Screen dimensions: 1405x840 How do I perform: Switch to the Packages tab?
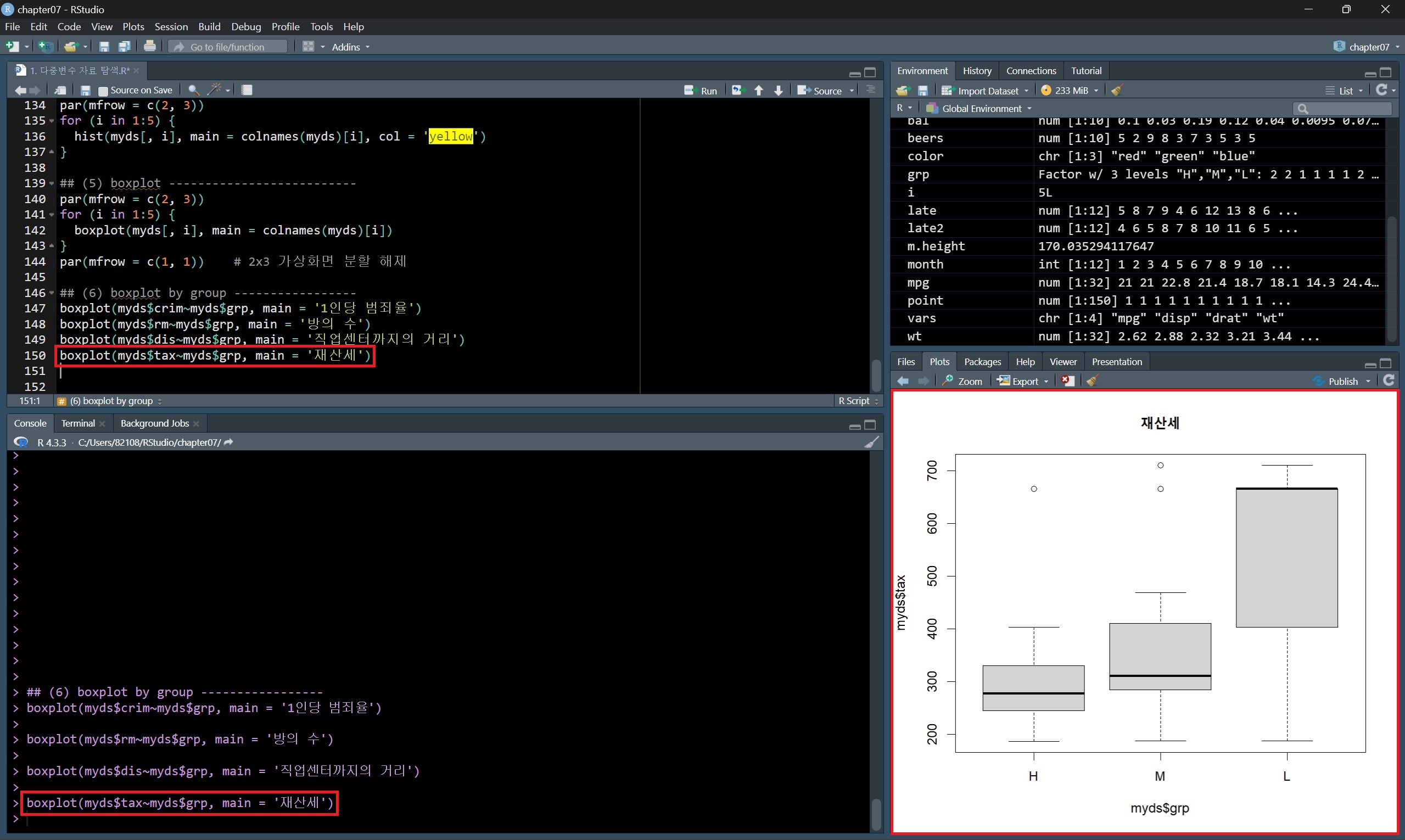coord(982,362)
